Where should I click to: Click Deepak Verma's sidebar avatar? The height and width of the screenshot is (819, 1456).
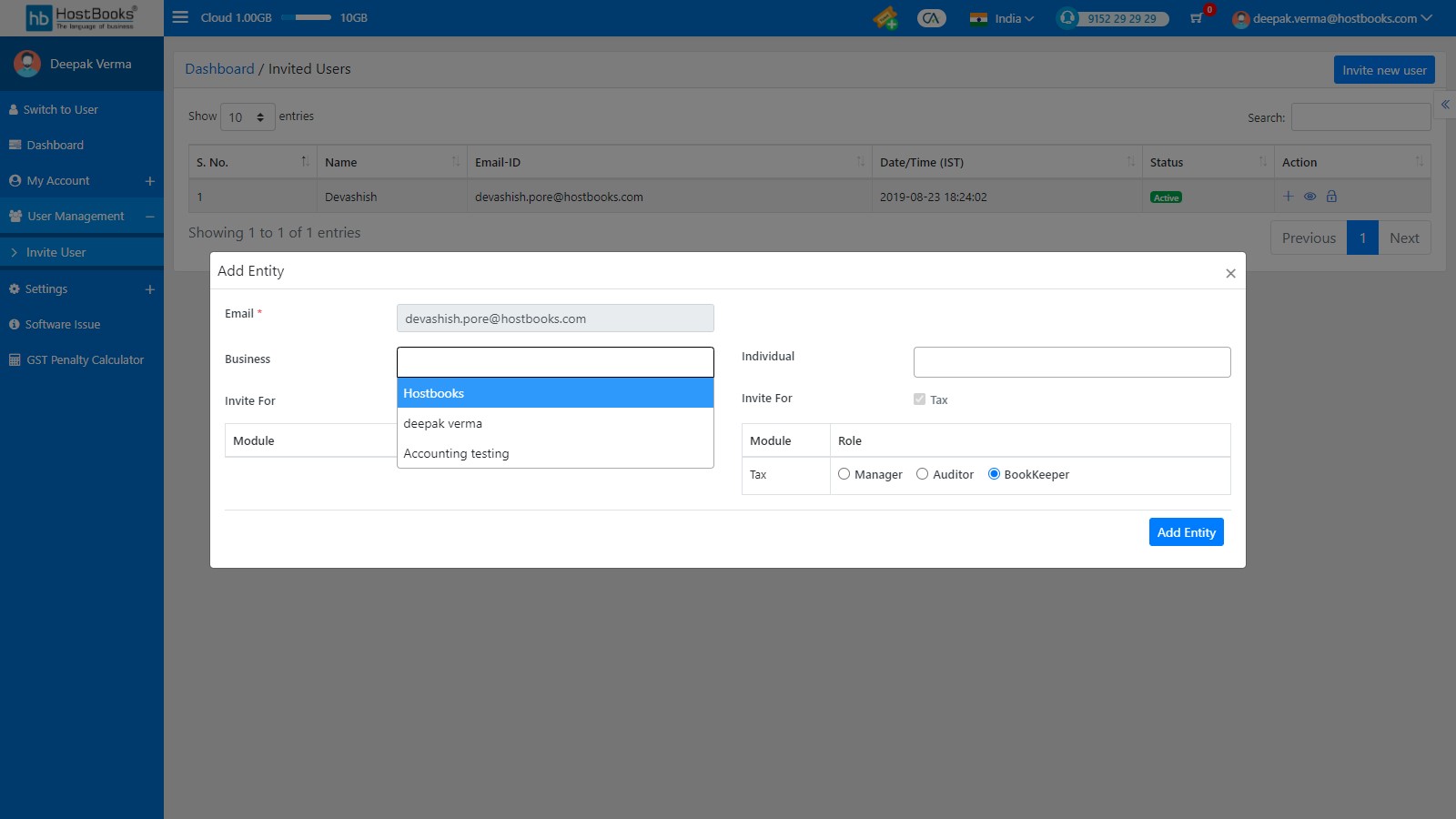coord(27,64)
